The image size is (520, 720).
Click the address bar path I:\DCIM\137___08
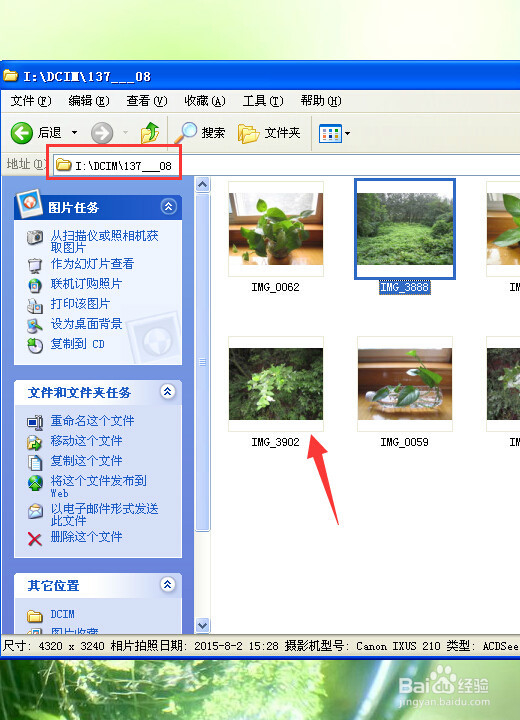[124, 166]
